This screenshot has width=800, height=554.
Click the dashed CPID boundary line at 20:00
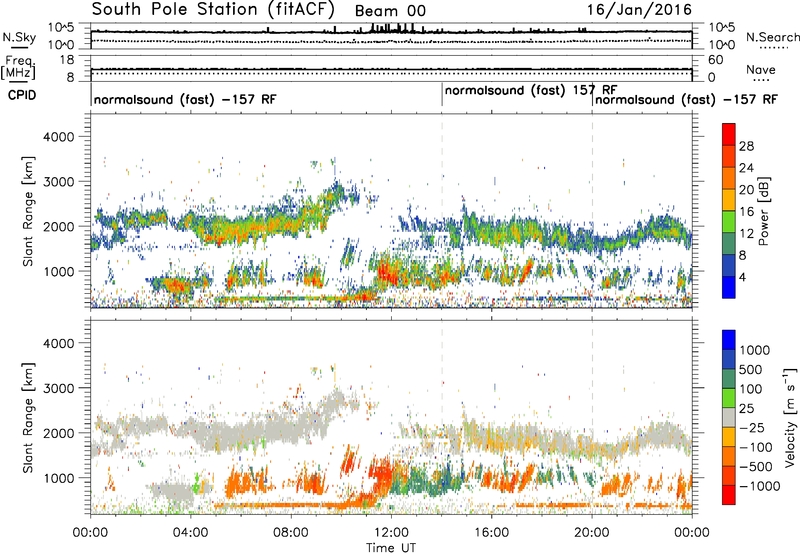click(592, 211)
